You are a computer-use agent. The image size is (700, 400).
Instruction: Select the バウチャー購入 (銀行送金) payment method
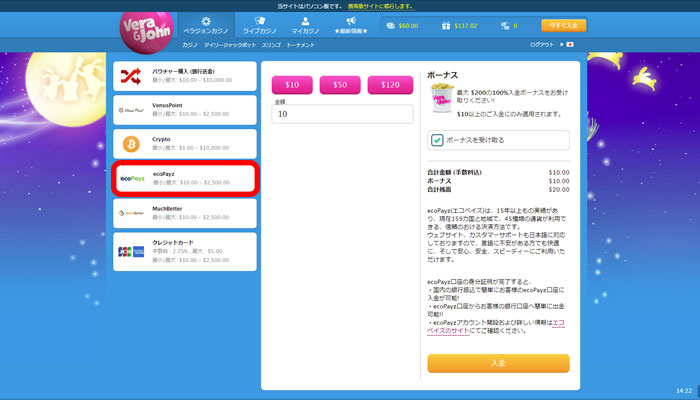(185, 76)
